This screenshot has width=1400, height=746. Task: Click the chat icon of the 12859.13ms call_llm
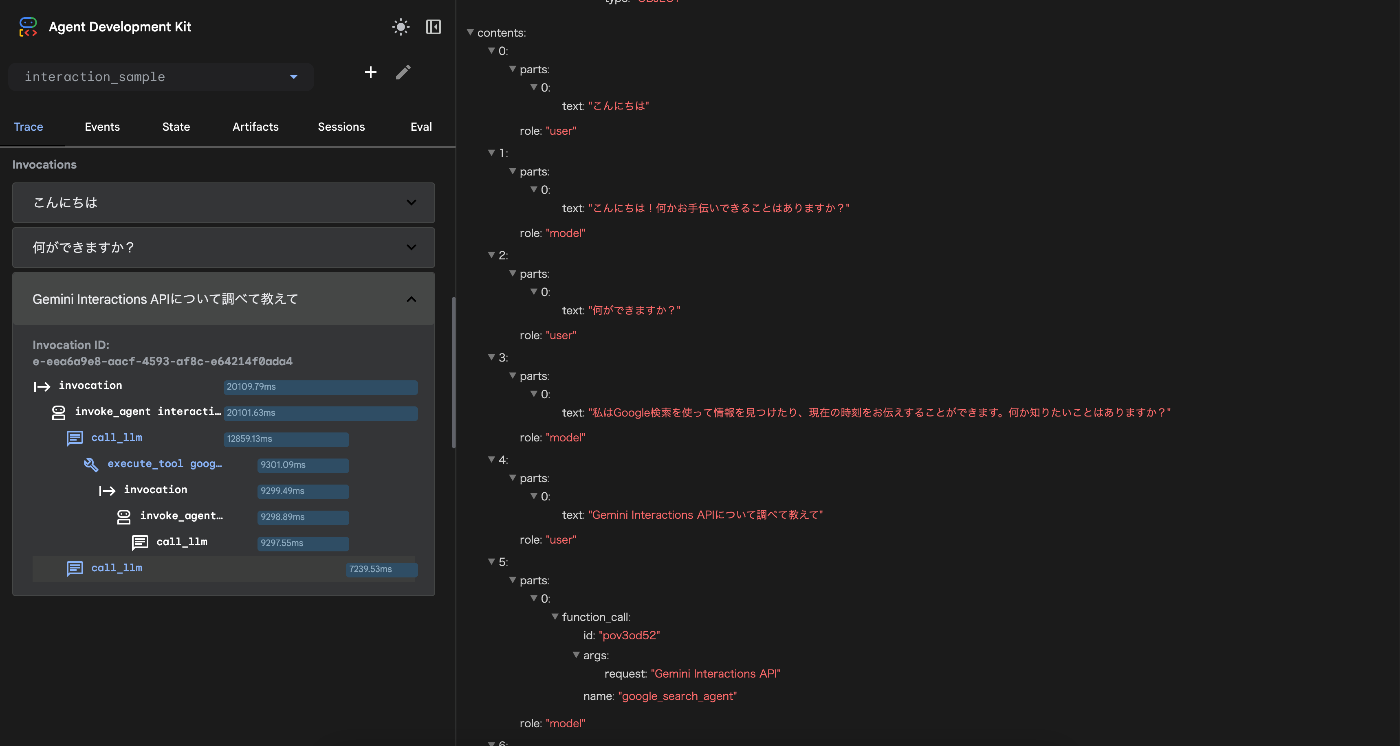[x=75, y=438]
